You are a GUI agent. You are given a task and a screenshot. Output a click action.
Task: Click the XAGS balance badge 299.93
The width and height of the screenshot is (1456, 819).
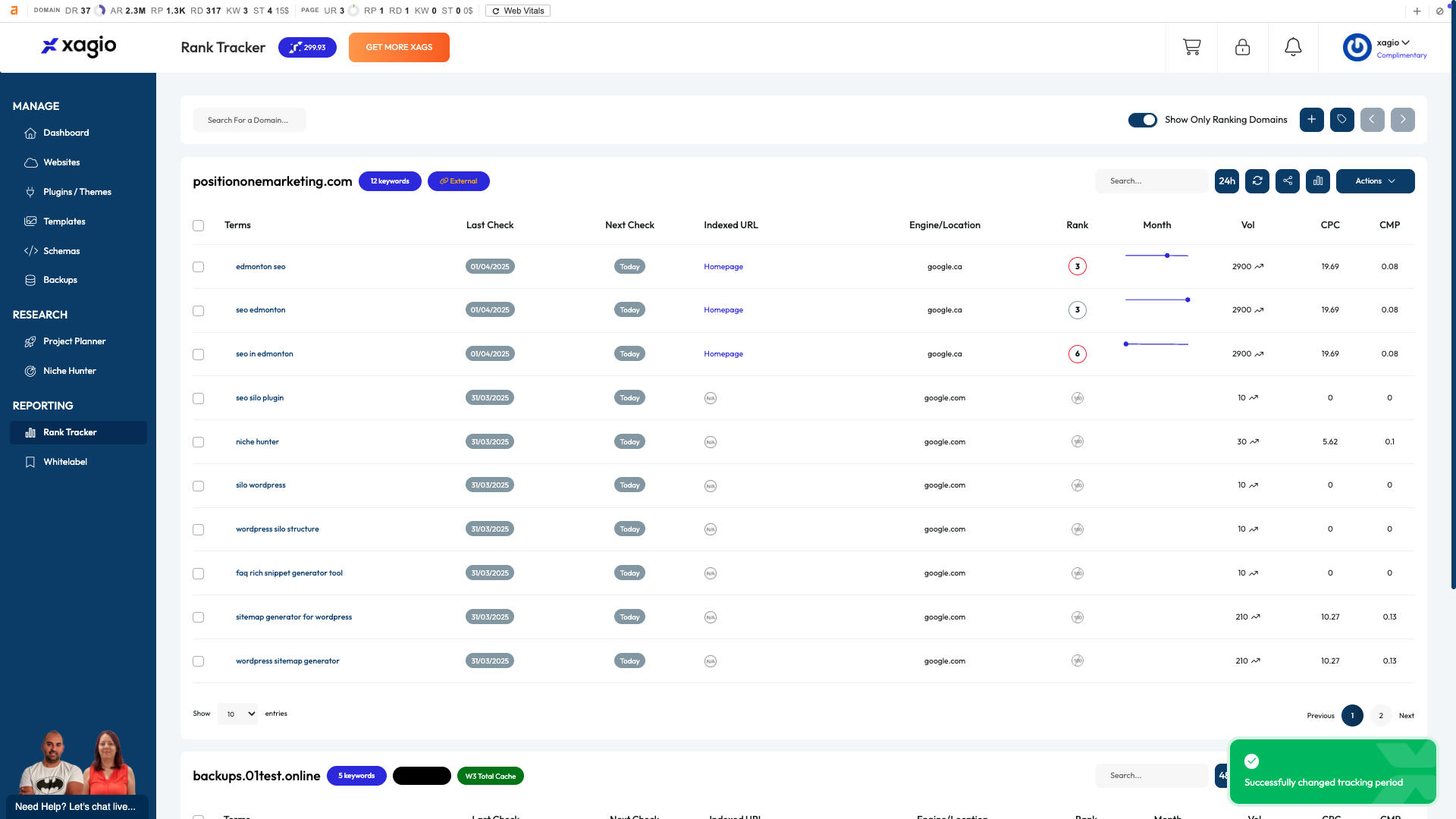coord(307,47)
